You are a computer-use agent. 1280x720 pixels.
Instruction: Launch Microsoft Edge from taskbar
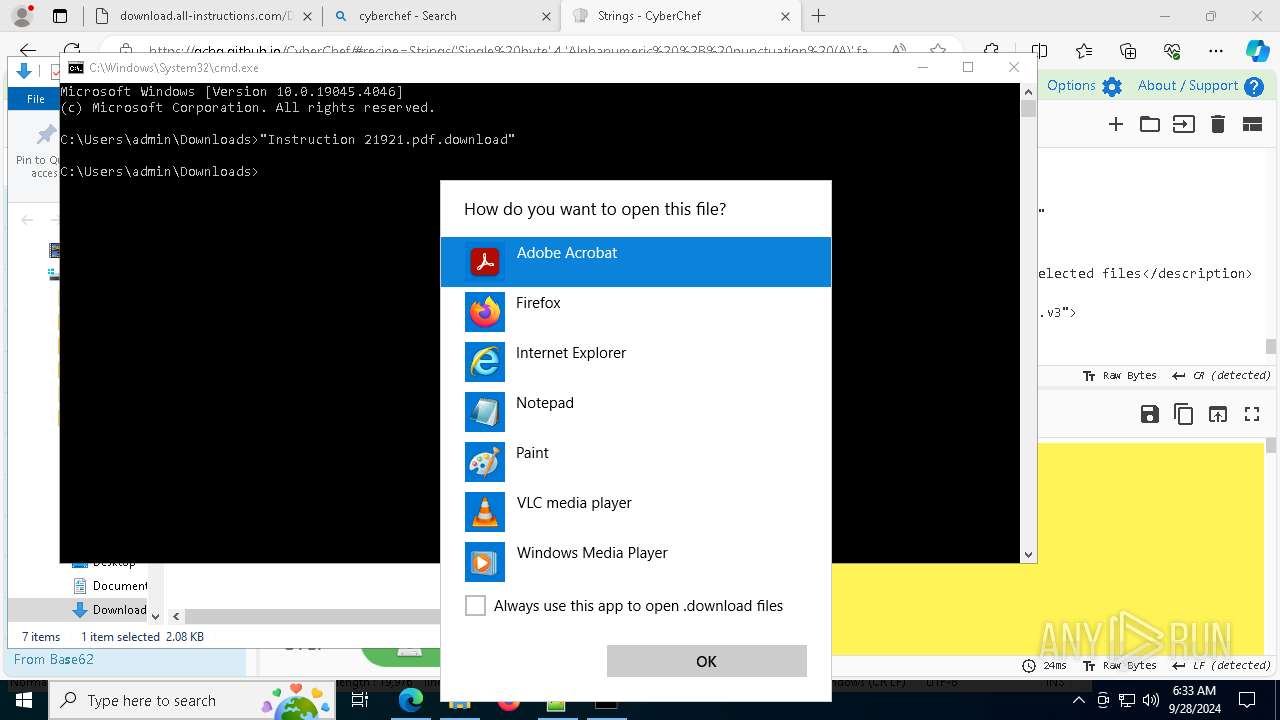pyautogui.click(x=410, y=701)
